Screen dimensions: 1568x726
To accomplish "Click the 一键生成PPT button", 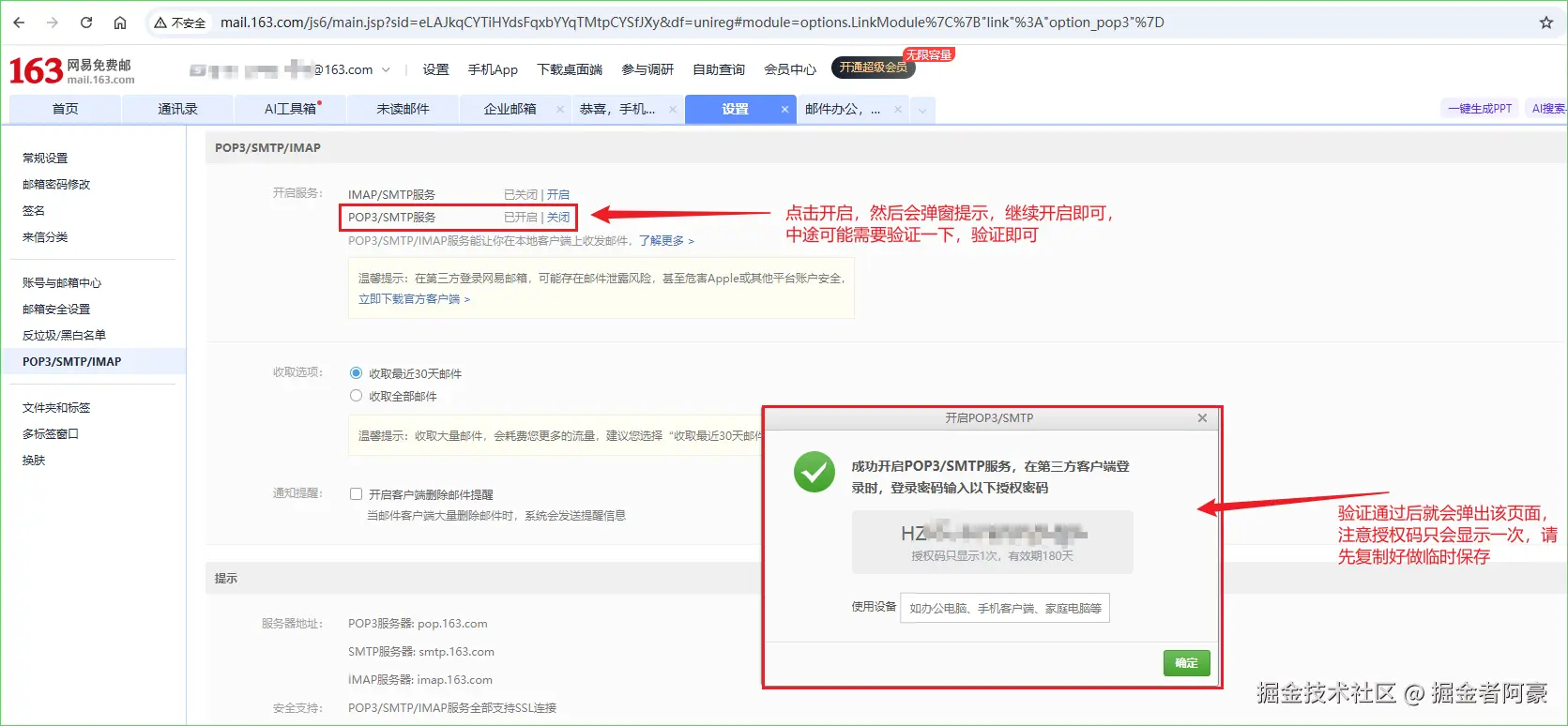I will (x=1480, y=109).
